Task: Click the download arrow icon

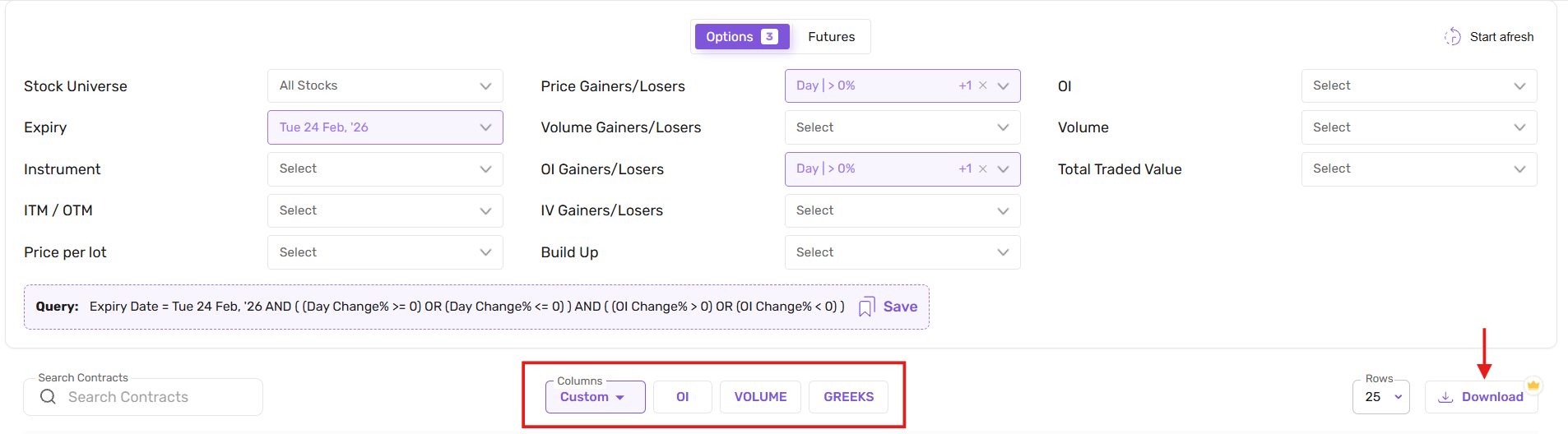Action: click(1445, 397)
